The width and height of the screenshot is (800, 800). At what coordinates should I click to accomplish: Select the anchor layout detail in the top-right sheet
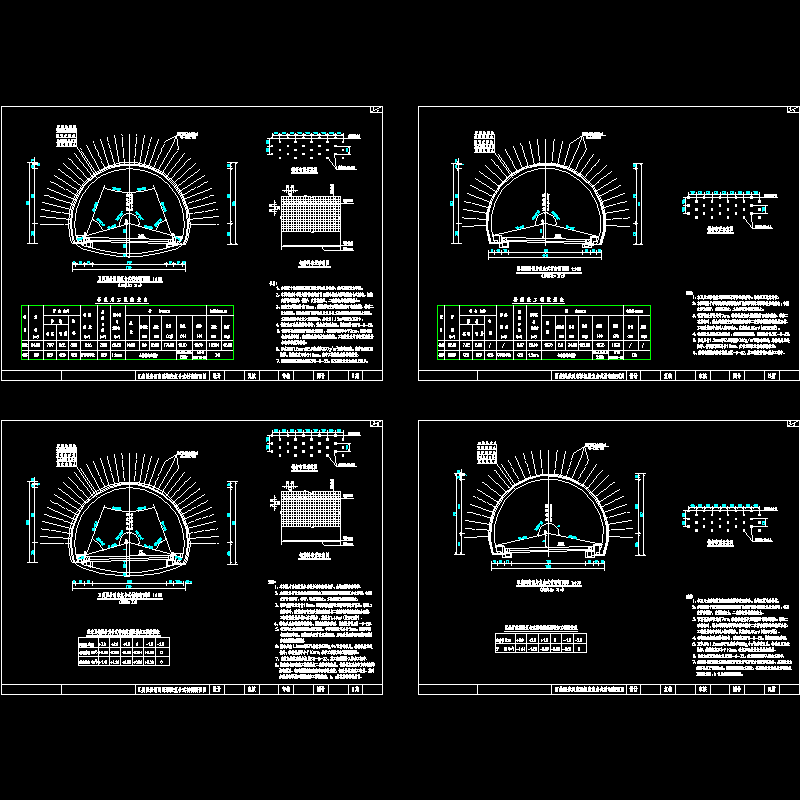click(x=730, y=209)
